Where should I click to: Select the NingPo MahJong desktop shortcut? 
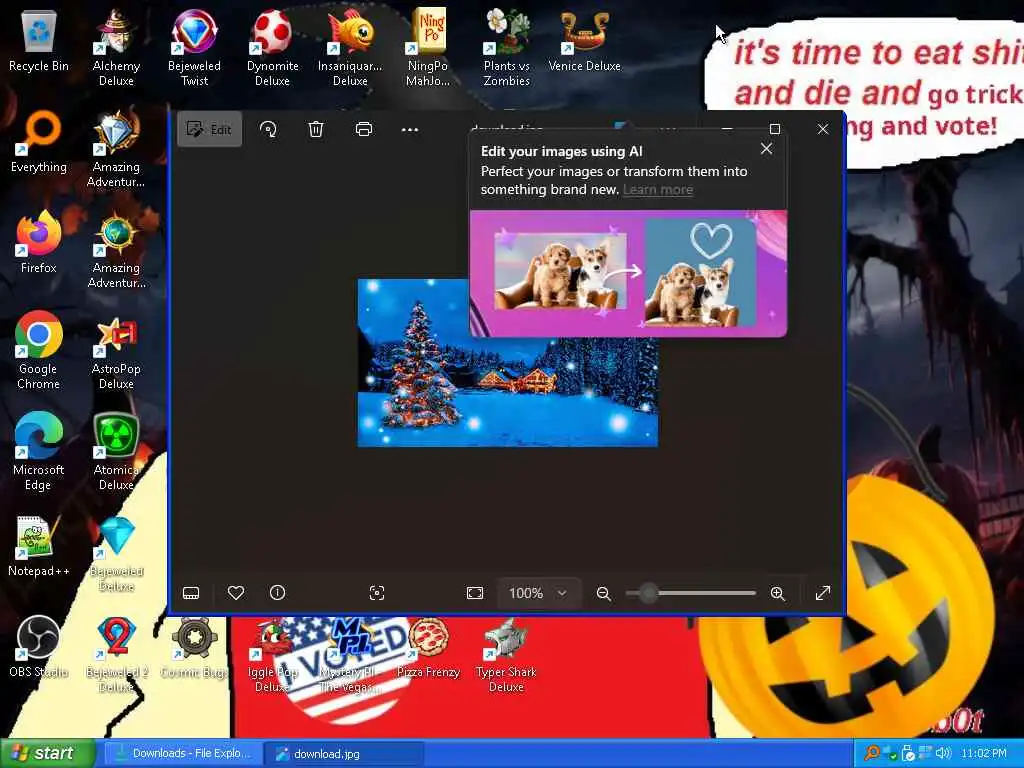click(428, 48)
